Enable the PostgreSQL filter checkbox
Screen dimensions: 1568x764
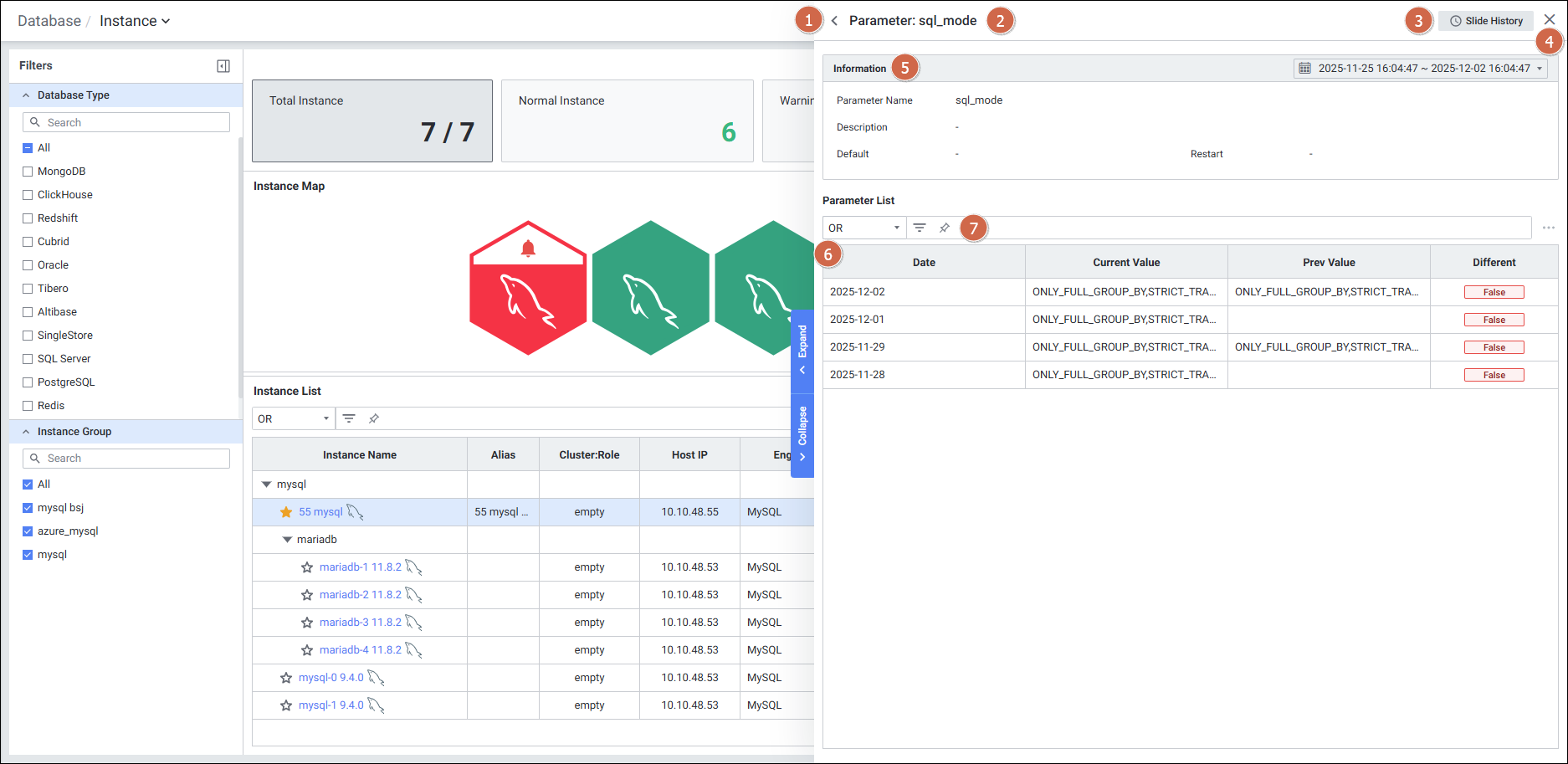[28, 382]
